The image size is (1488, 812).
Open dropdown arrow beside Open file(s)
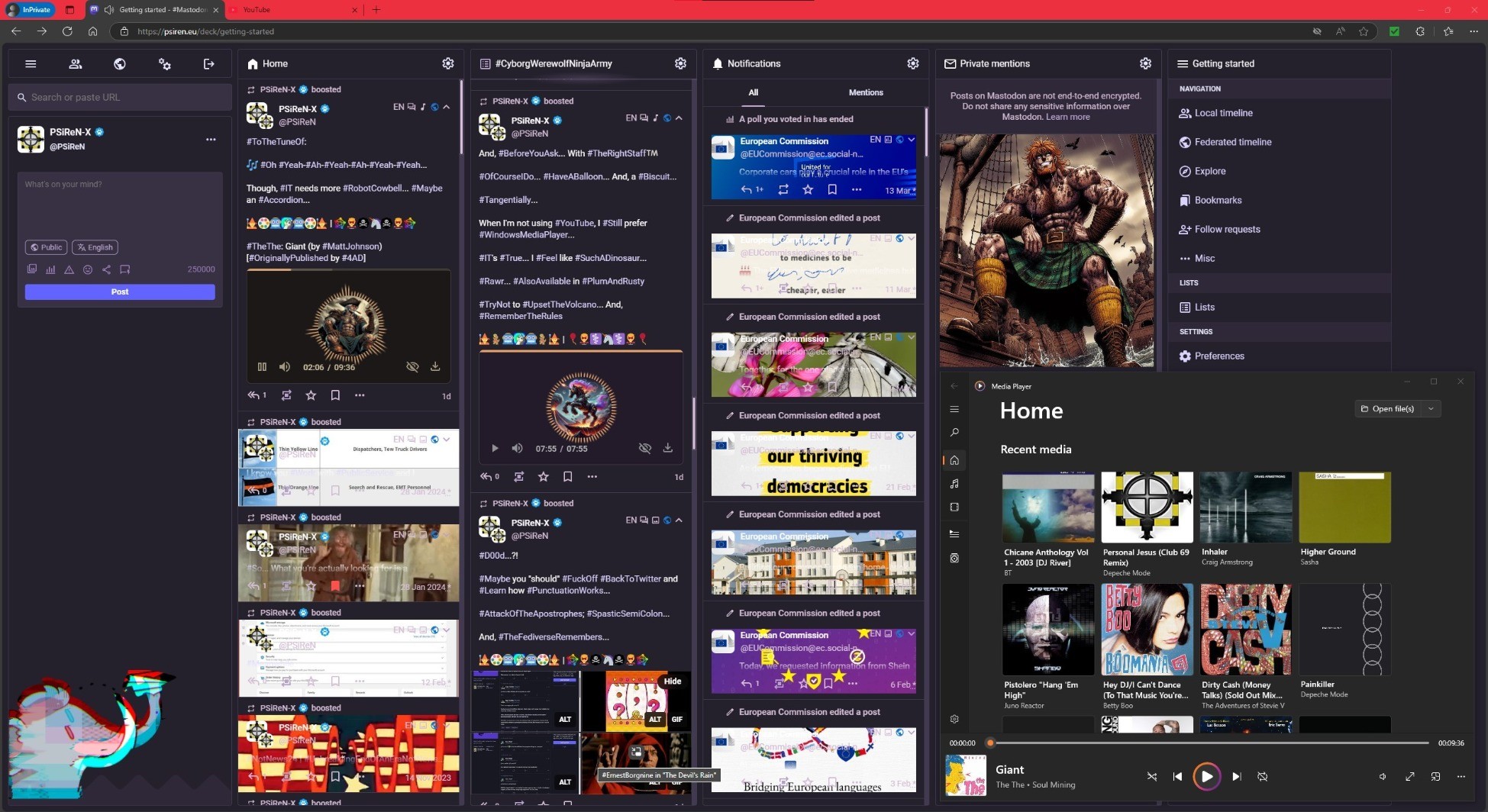(1431, 409)
